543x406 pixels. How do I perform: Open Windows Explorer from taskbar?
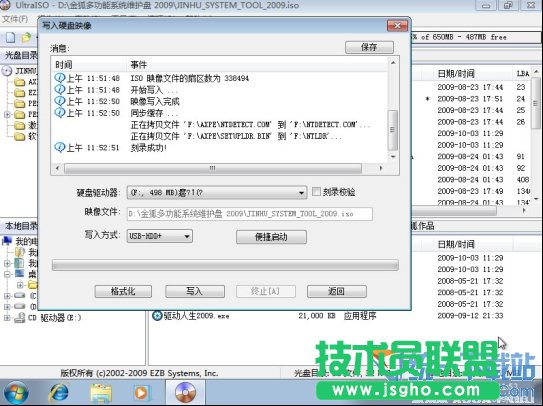click(101, 394)
